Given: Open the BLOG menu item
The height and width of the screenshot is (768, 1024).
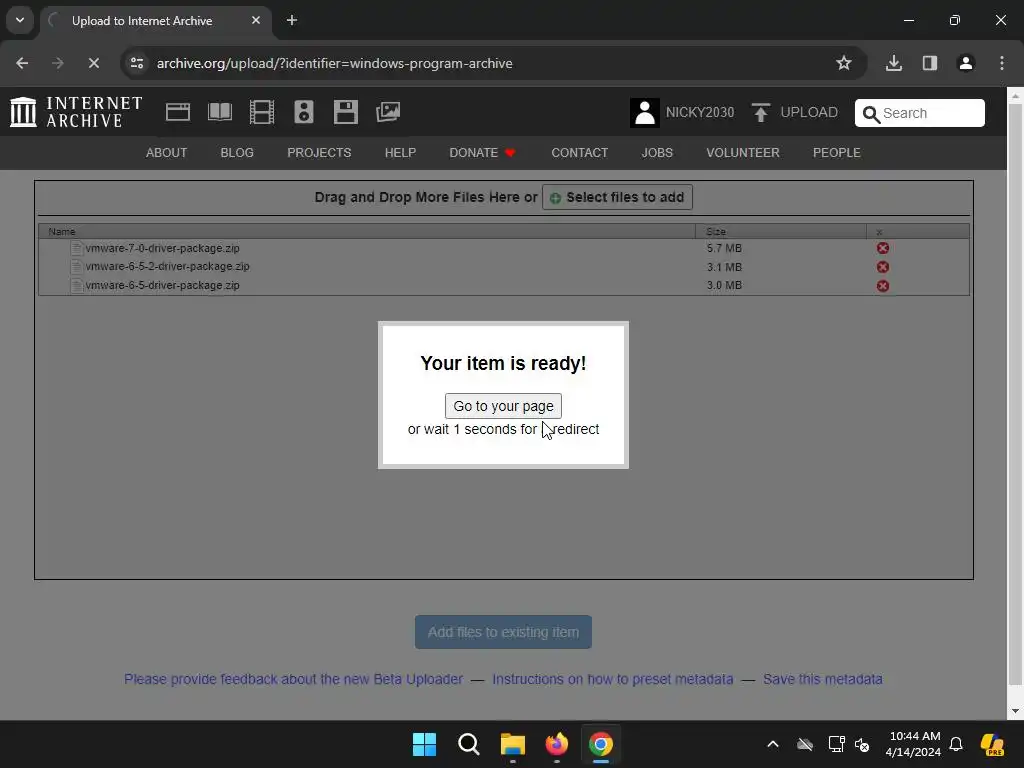Looking at the screenshot, I should coord(237,153).
